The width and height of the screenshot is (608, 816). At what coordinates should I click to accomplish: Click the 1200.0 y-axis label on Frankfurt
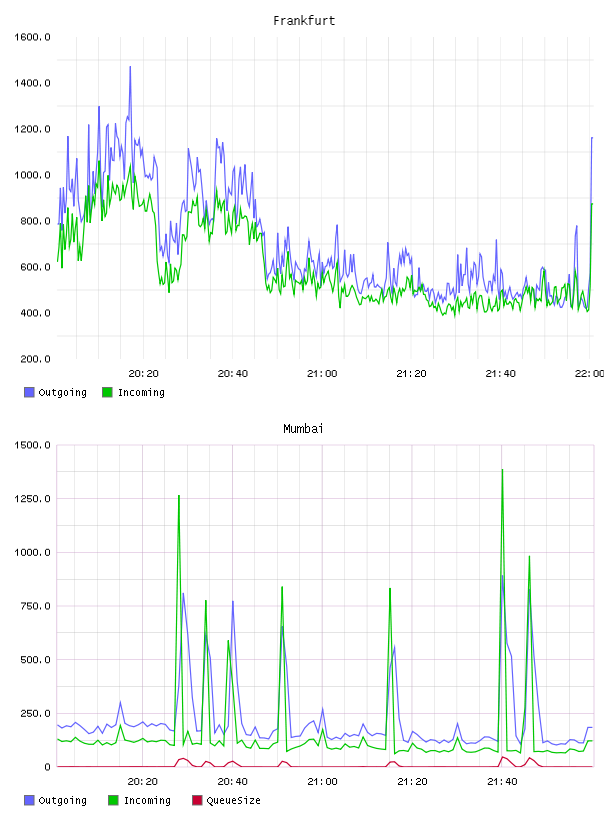32,129
